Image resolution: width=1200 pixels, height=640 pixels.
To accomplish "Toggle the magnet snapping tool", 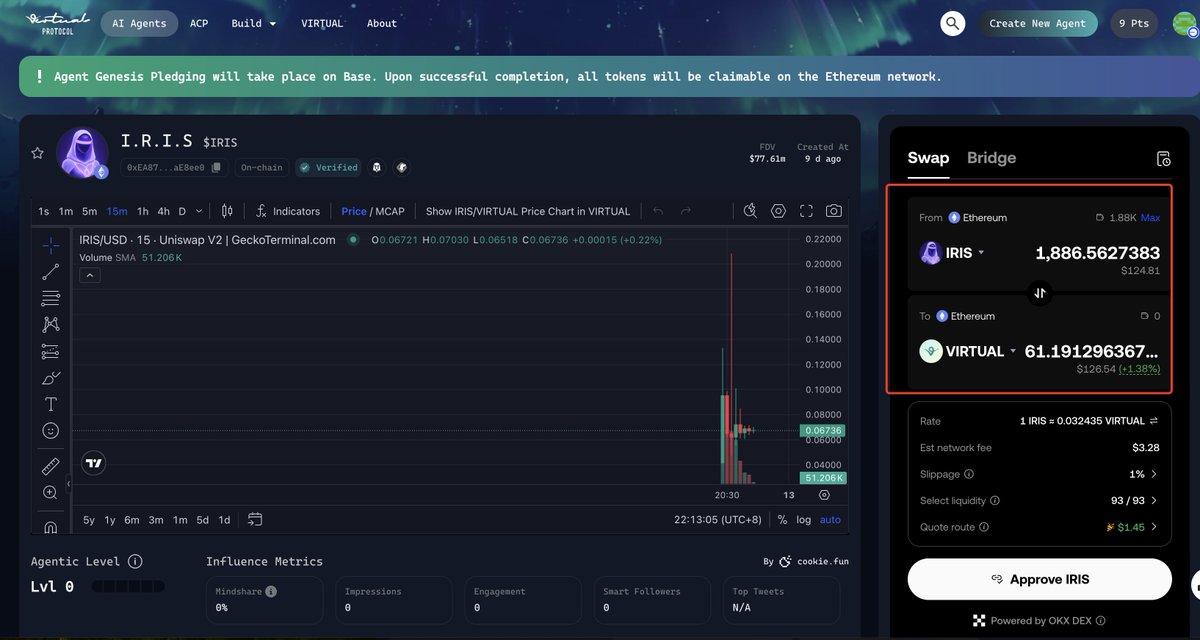I will click(x=51, y=526).
